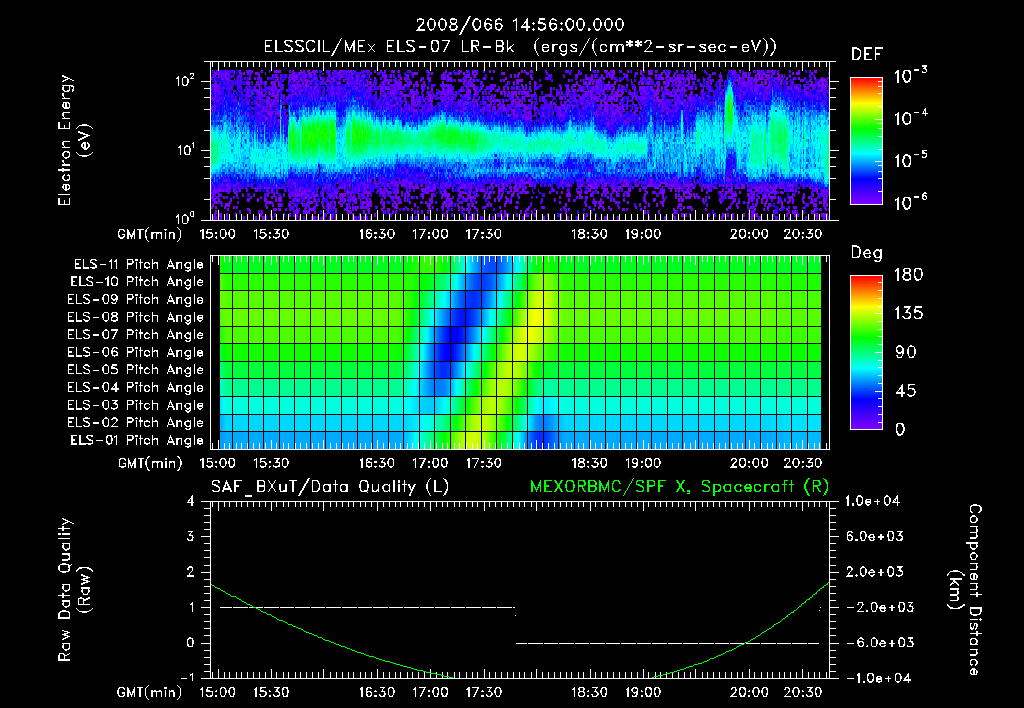Click the 10^2 tick on energy axis
The height and width of the screenshot is (708, 1024).
click(185, 81)
